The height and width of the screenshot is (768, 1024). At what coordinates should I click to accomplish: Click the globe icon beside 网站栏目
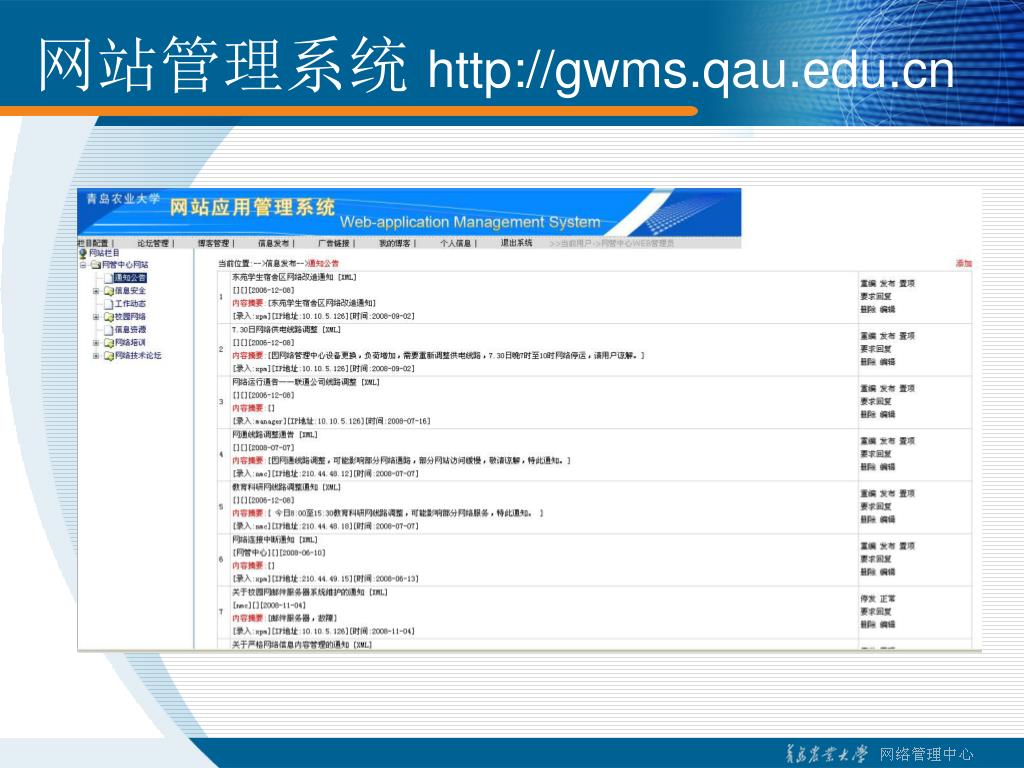[84, 253]
